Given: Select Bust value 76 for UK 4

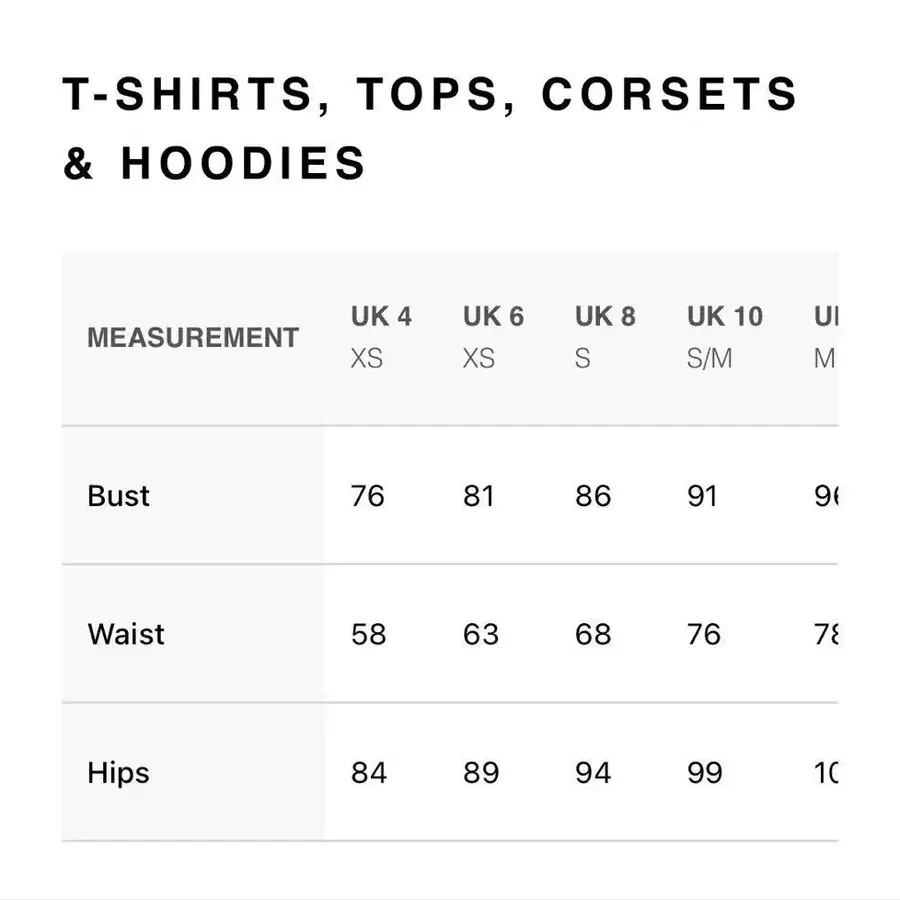Looking at the screenshot, I should 367,496.
